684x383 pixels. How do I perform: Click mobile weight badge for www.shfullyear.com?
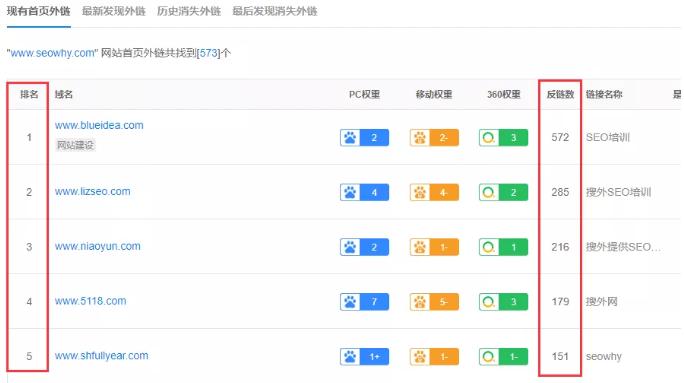coord(434,357)
